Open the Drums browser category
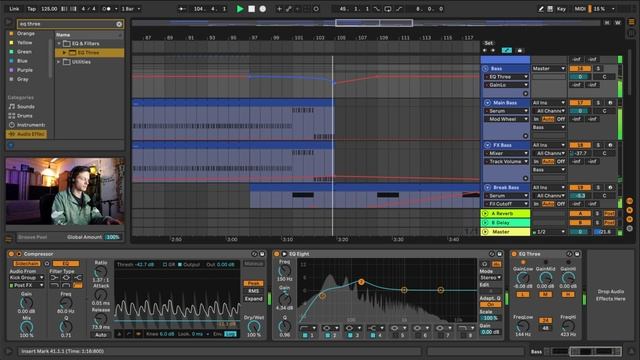Screen dimensions: 640x360 pyautogui.click(x=25, y=116)
